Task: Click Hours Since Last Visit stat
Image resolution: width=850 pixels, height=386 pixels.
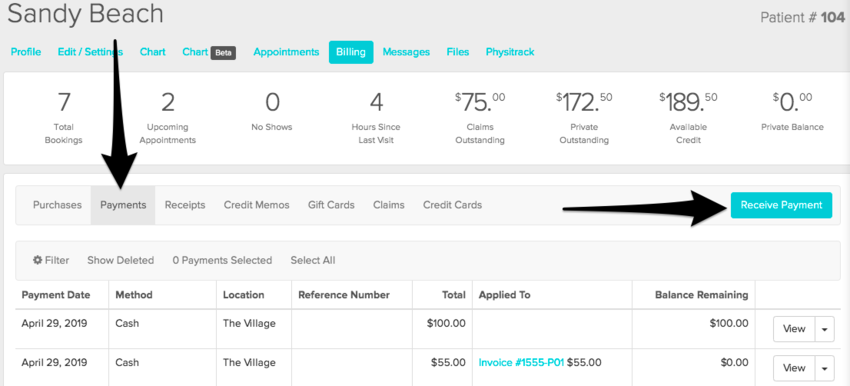Action: click(x=376, y=117)
